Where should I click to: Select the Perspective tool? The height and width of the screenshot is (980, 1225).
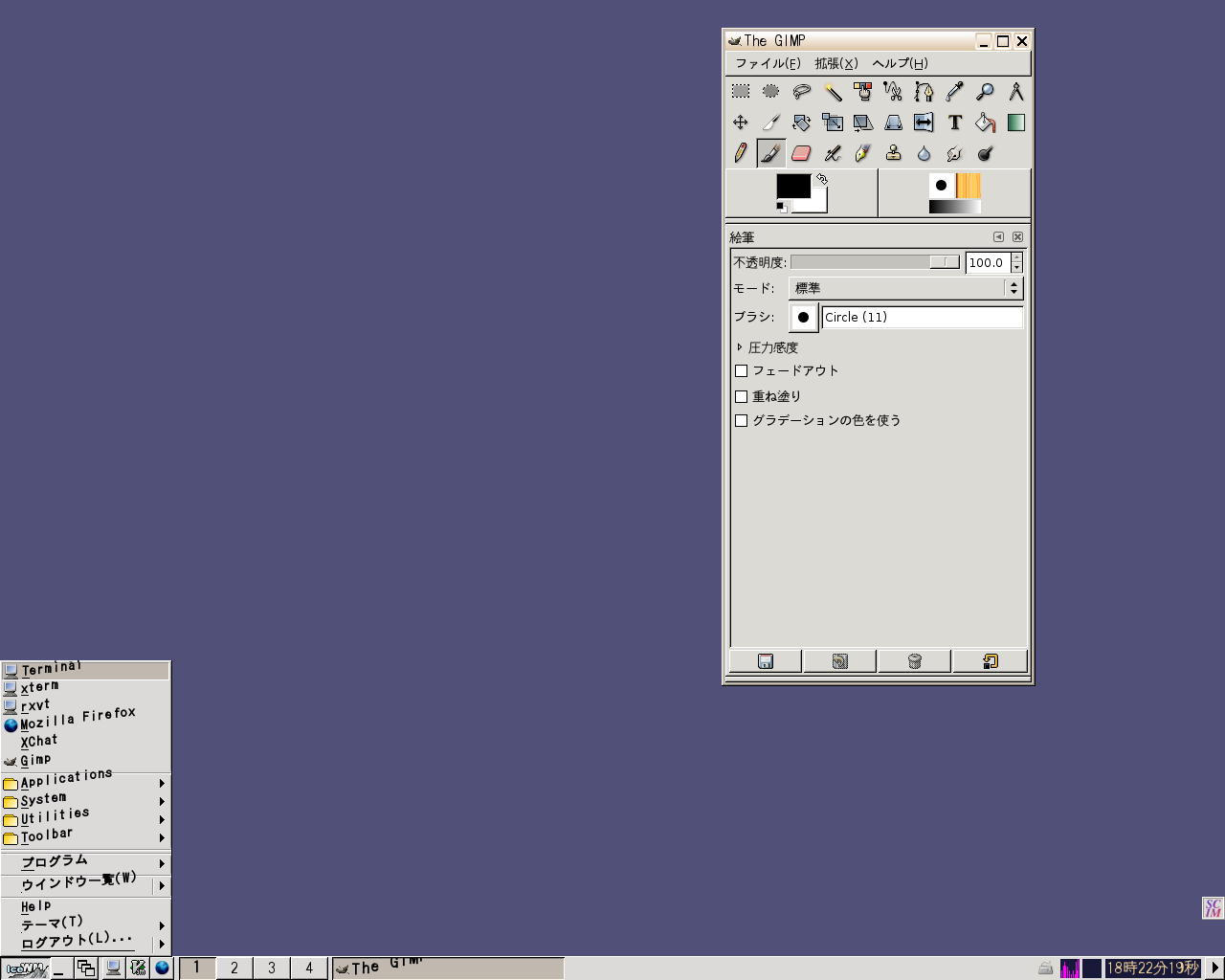(894, 122)
